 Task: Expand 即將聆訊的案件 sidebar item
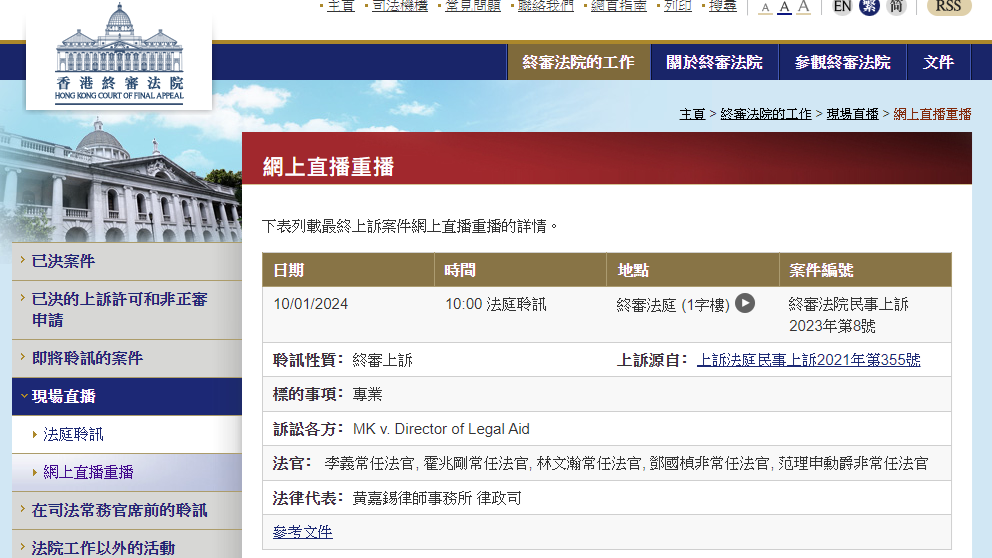pyautogui.click(x=87, y=358)
